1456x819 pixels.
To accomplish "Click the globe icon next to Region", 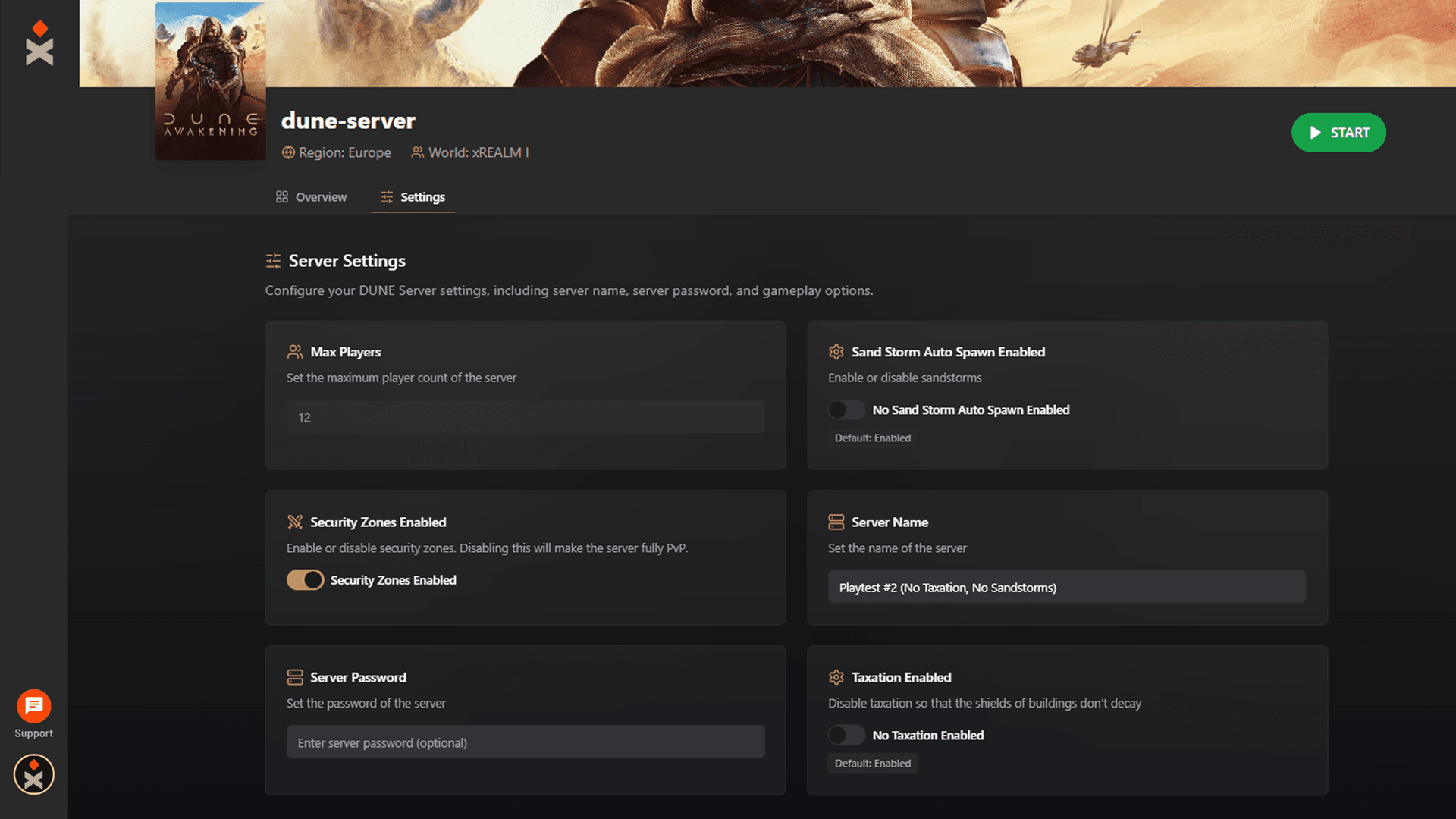I will pyautogui.click(x=288, y=152).
